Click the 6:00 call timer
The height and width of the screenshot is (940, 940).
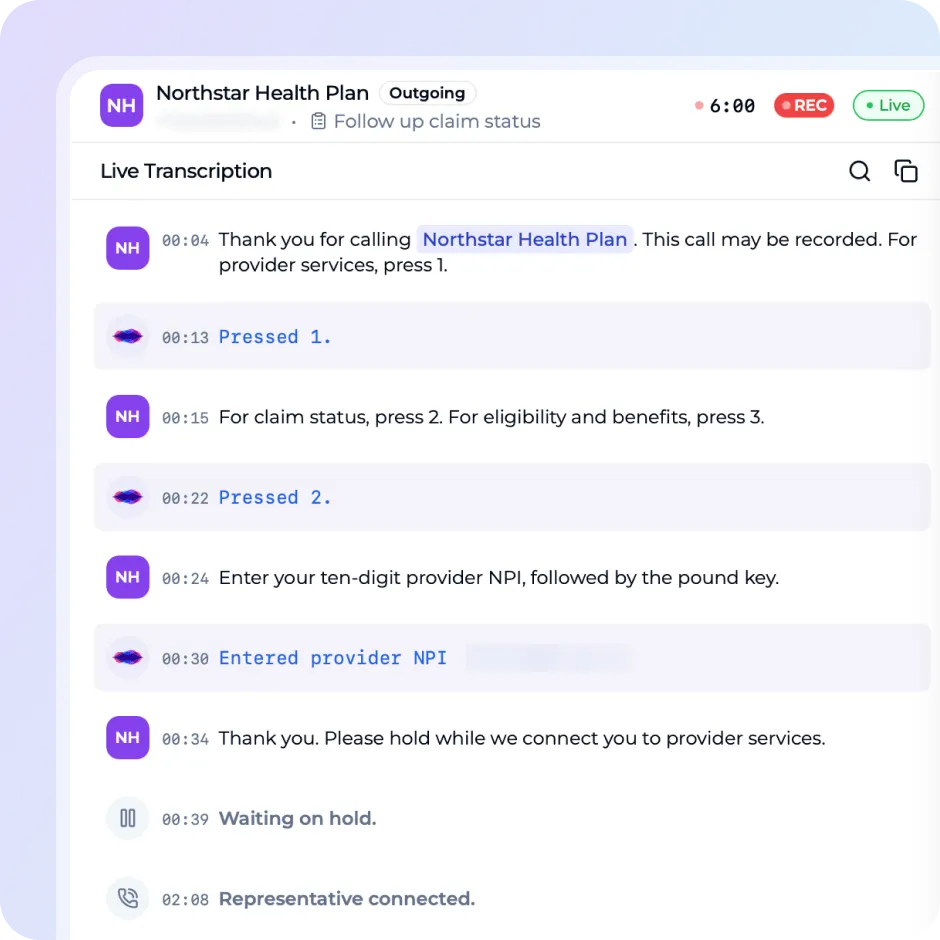point(732,106)
